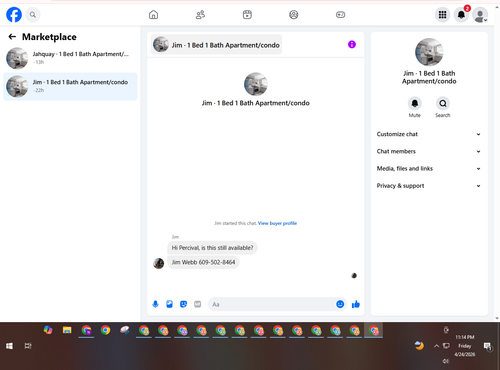
Task: Click the listing photo in chat center
Action: click(x=256, y=84)
